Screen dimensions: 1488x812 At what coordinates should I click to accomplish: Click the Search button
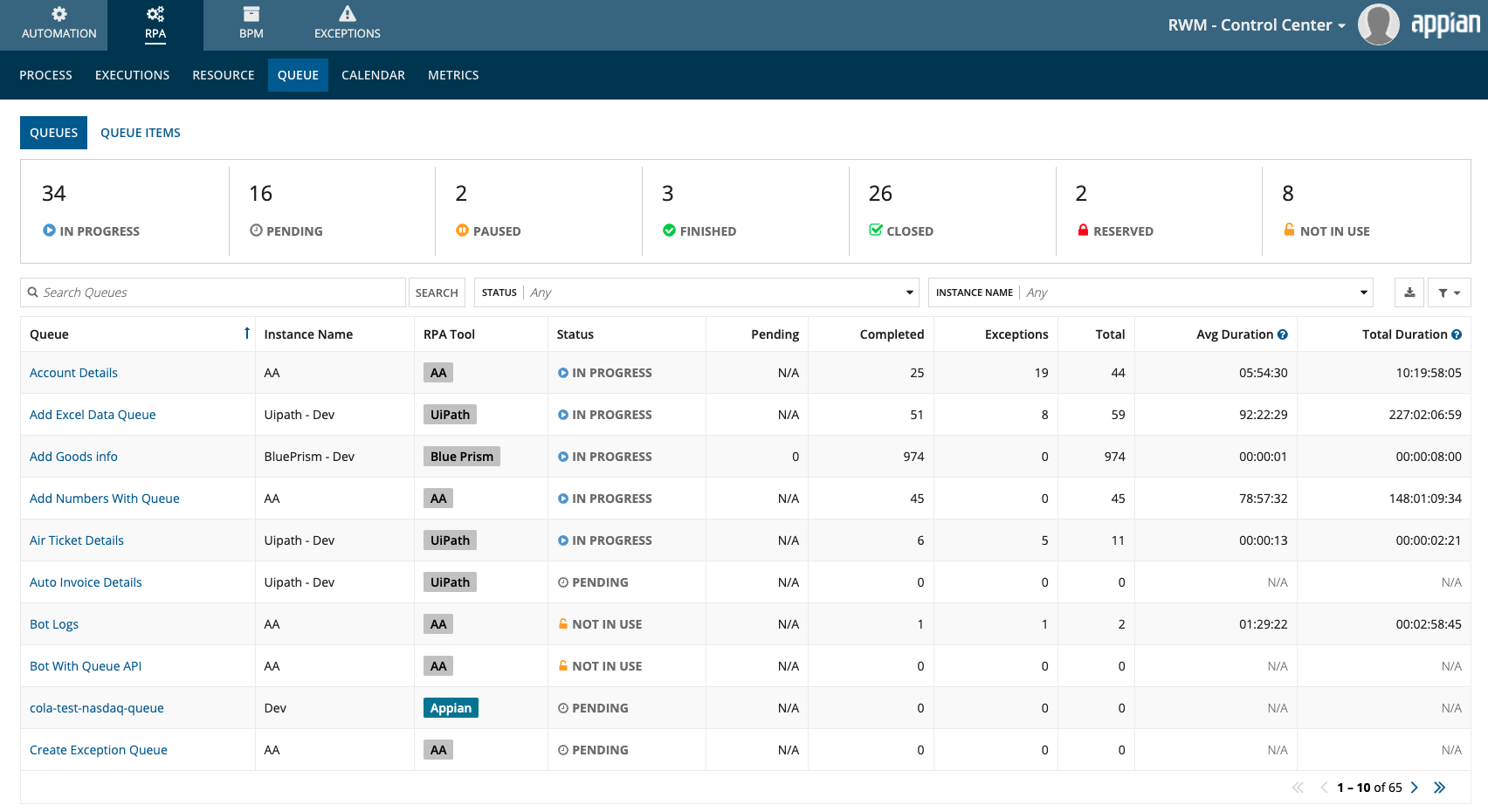[x=437, y=292]
